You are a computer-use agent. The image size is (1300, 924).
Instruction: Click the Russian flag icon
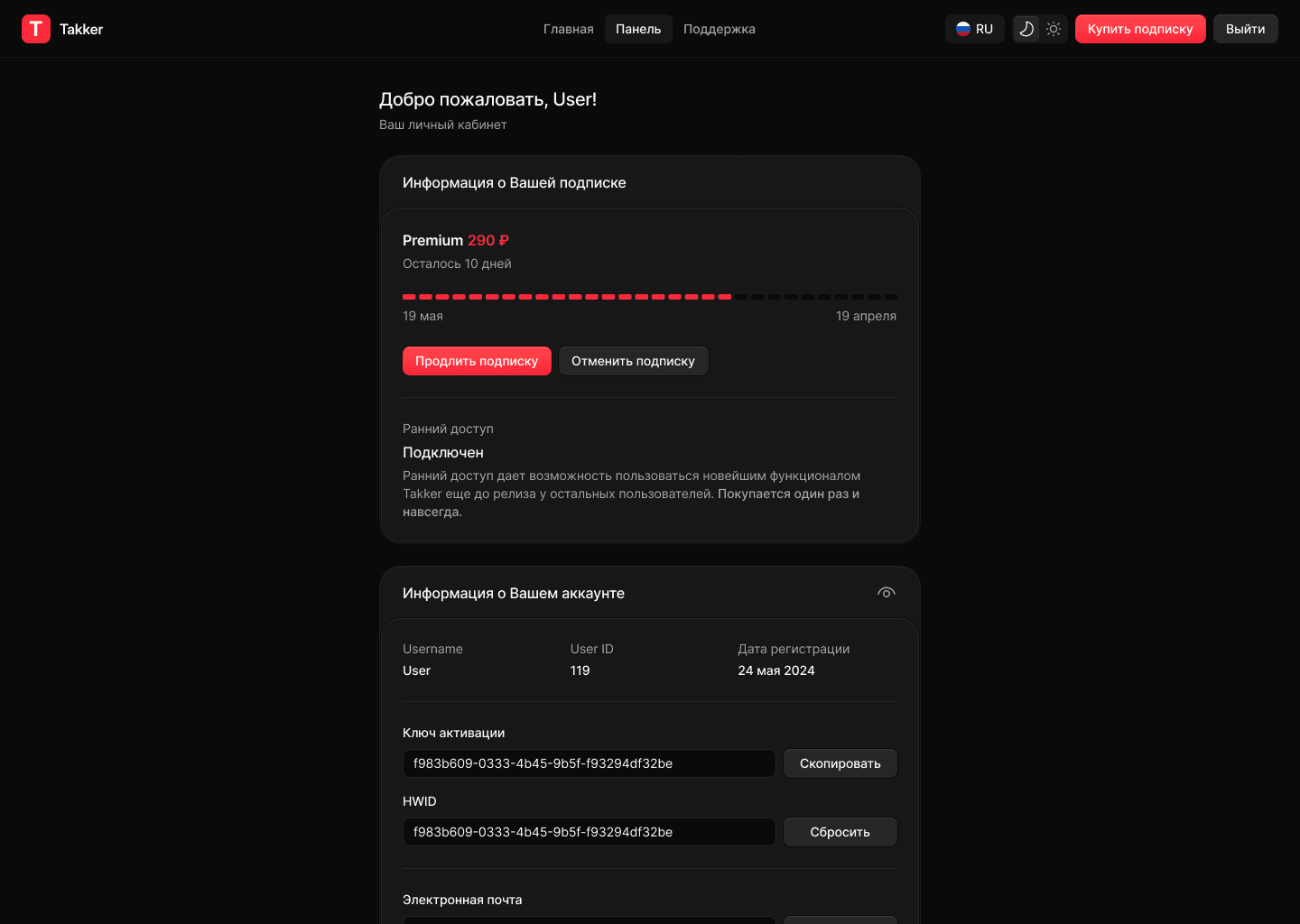pyautogui.click(x=963, y=29)
